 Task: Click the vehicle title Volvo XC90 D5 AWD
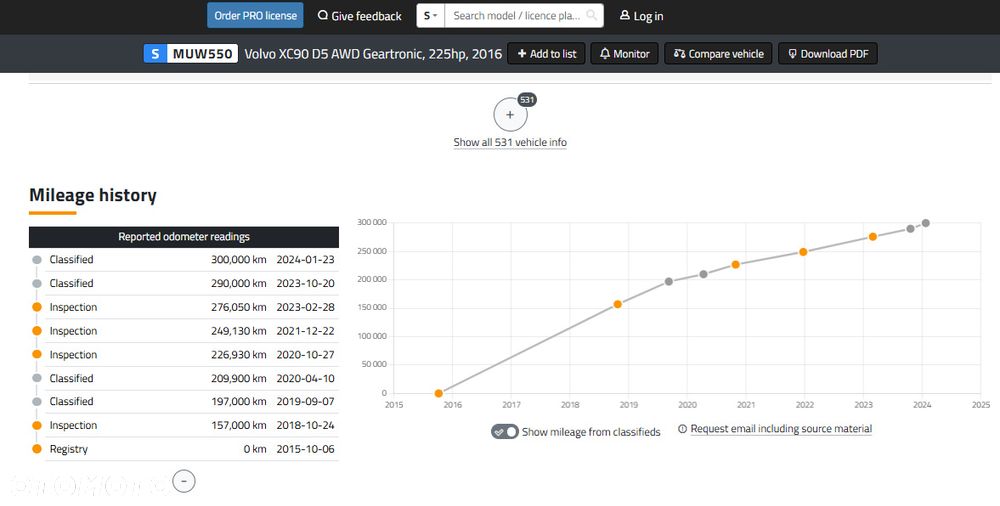(373, 54)
